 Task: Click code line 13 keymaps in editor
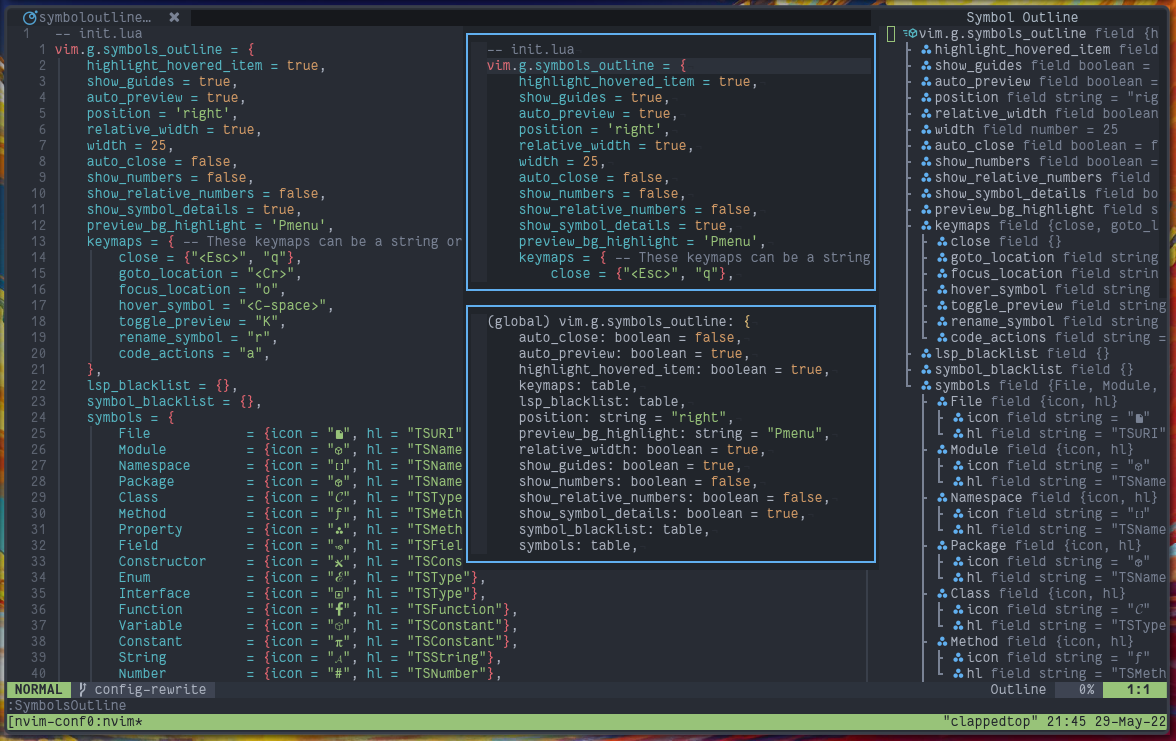[x=274, y=242]
